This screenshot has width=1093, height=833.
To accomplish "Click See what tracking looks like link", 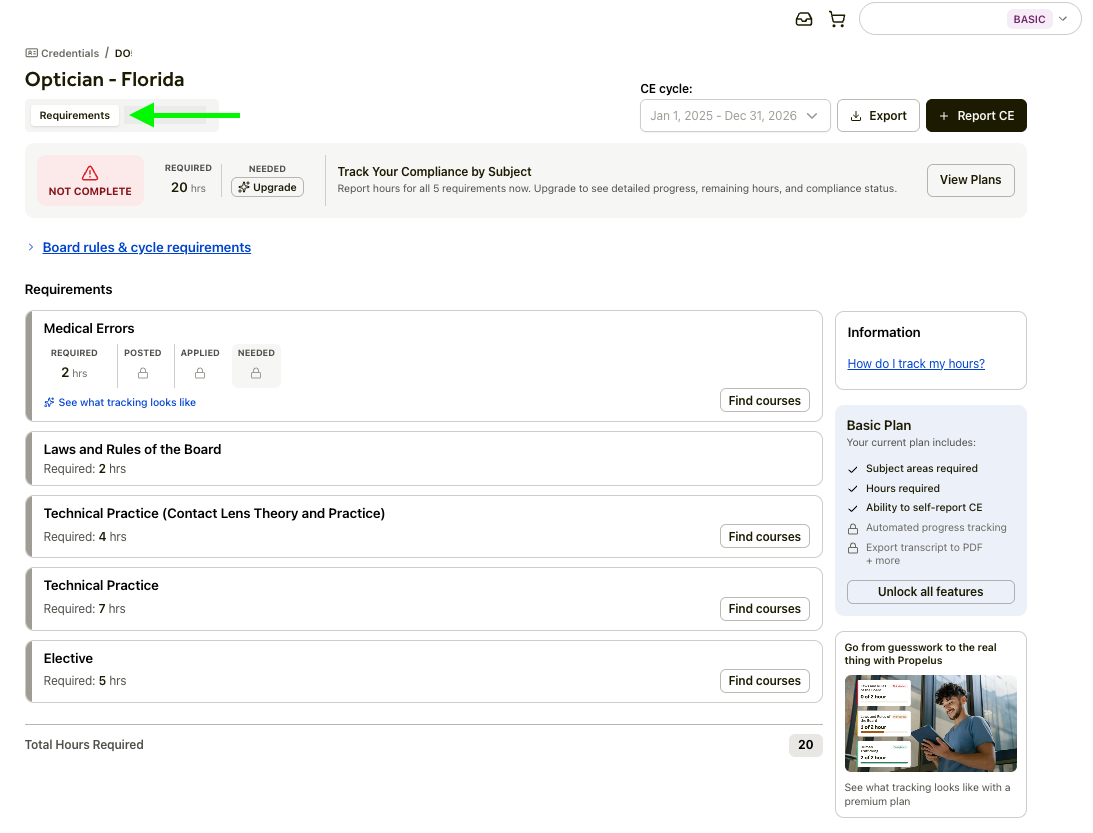I will click(126, 402).
